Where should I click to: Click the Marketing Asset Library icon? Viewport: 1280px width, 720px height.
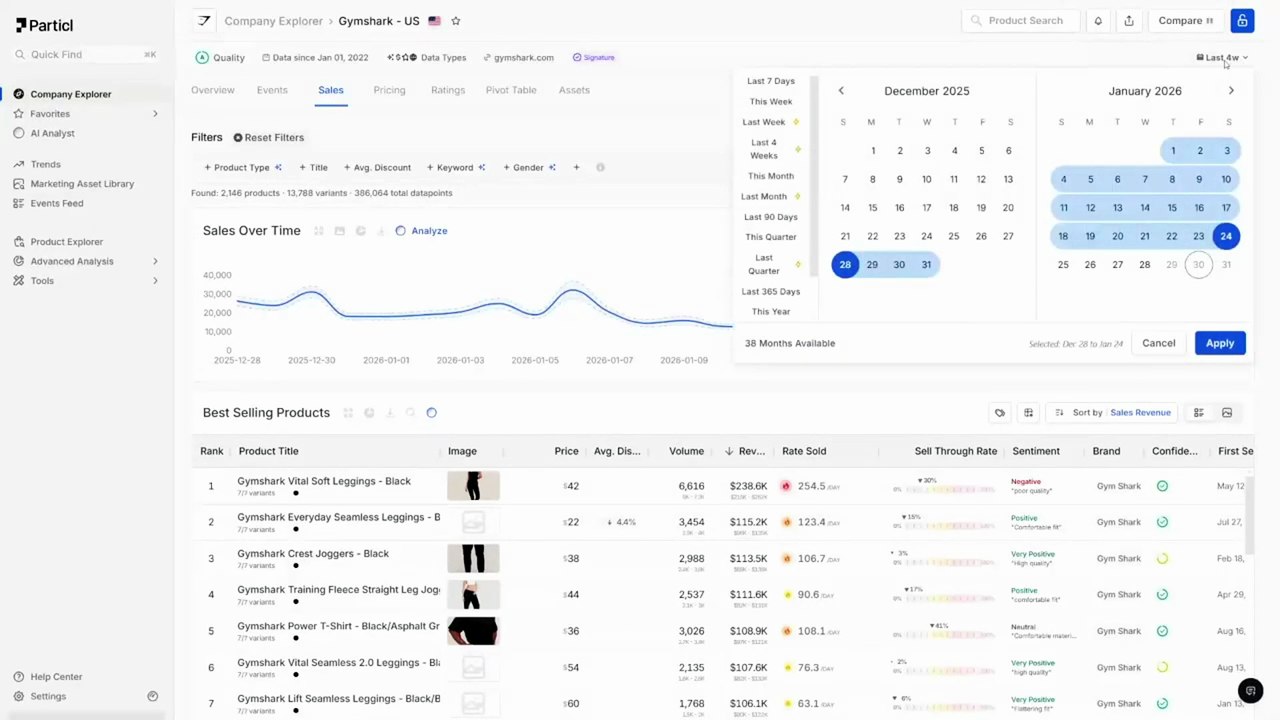(x=19, y=184)
